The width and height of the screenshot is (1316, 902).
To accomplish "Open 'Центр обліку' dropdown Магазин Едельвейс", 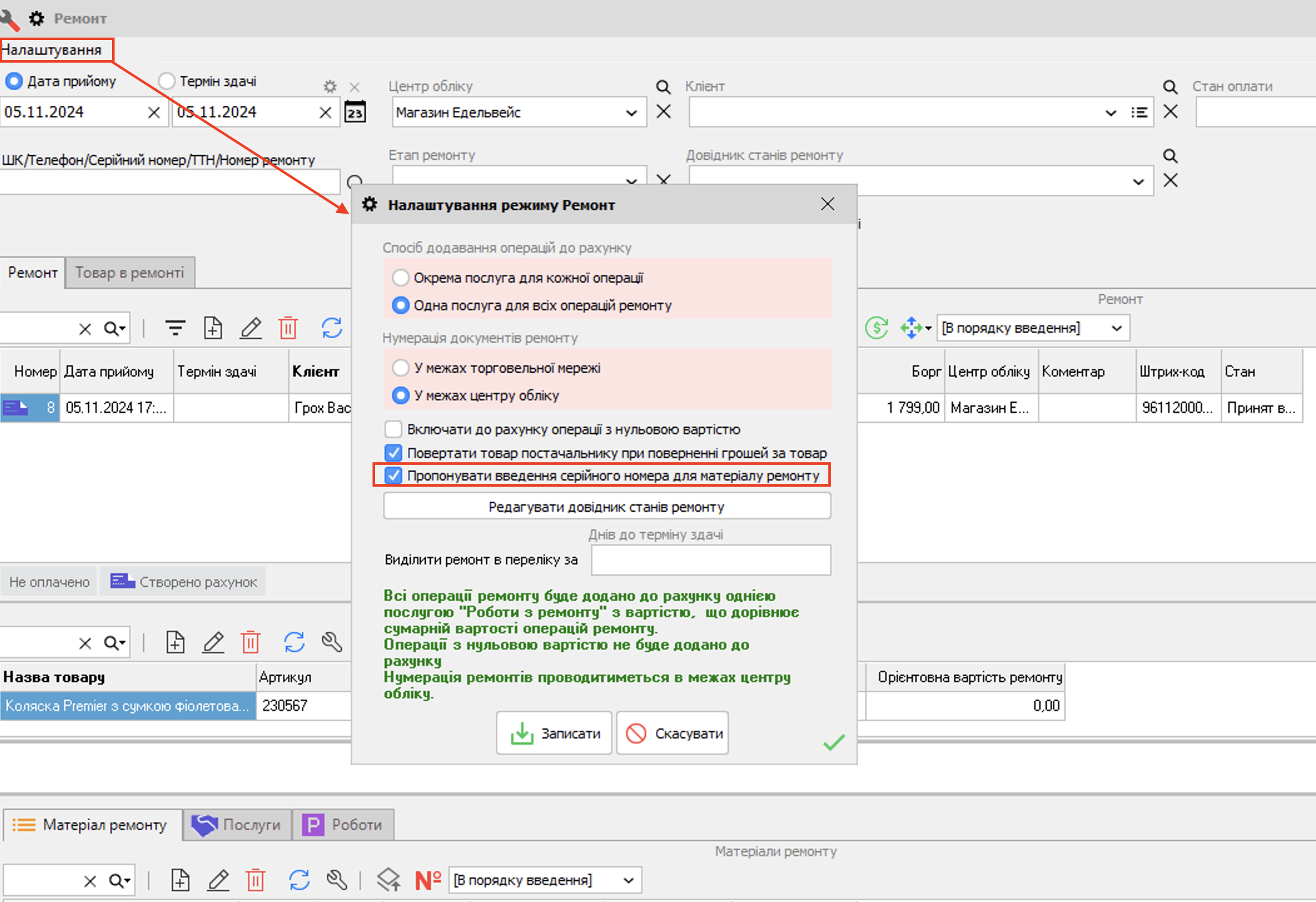I will click(x=631, y=113).
